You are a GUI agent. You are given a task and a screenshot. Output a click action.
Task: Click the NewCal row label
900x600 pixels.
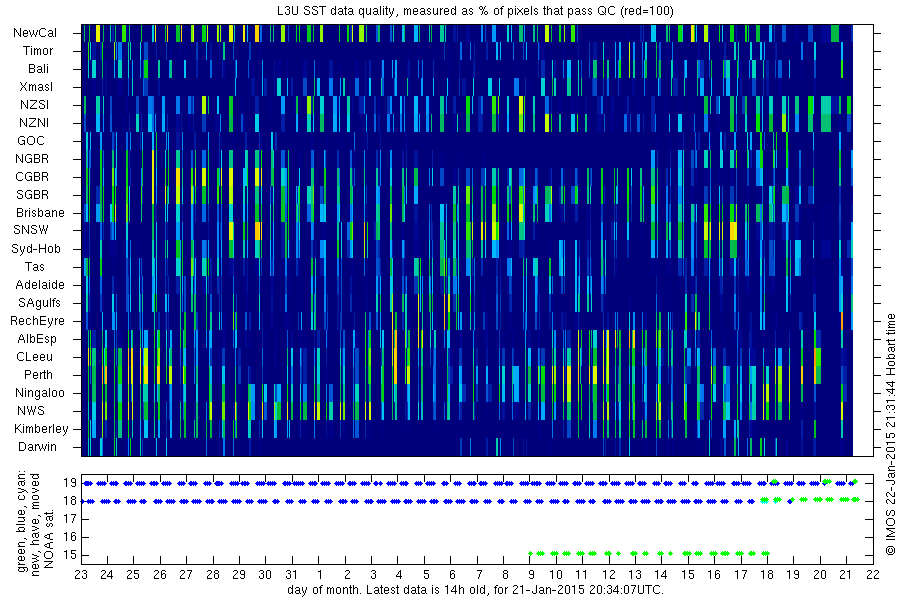35,33
